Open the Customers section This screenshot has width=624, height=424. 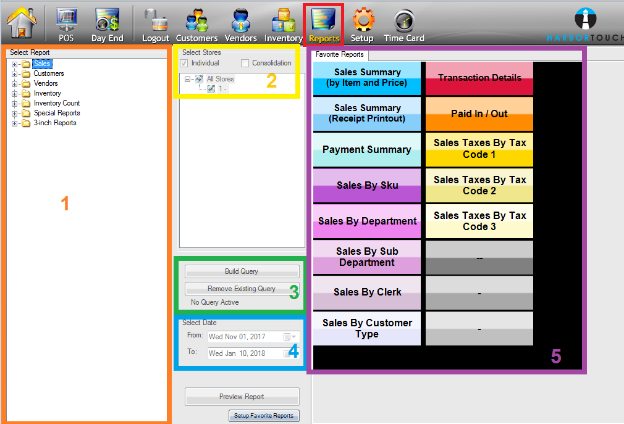(x=197, y=20)
